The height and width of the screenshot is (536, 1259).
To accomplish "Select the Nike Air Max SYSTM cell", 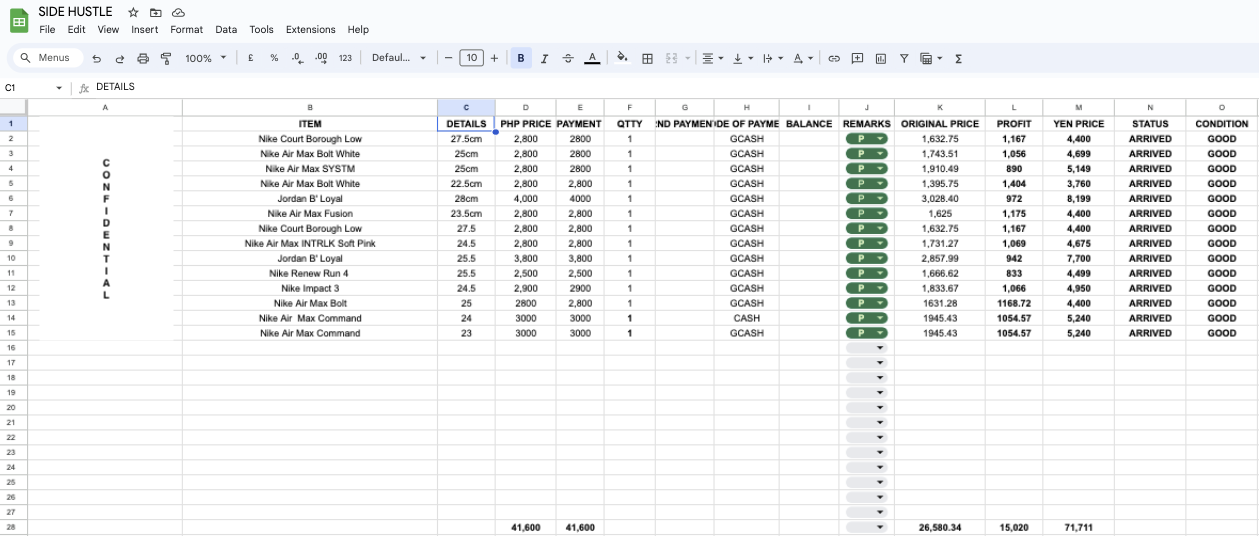I will pos(310,169).
